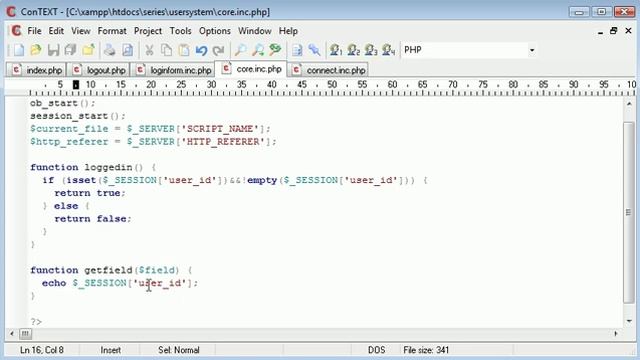
Task: Open the File menu
Action: click(x=34, y=31)
